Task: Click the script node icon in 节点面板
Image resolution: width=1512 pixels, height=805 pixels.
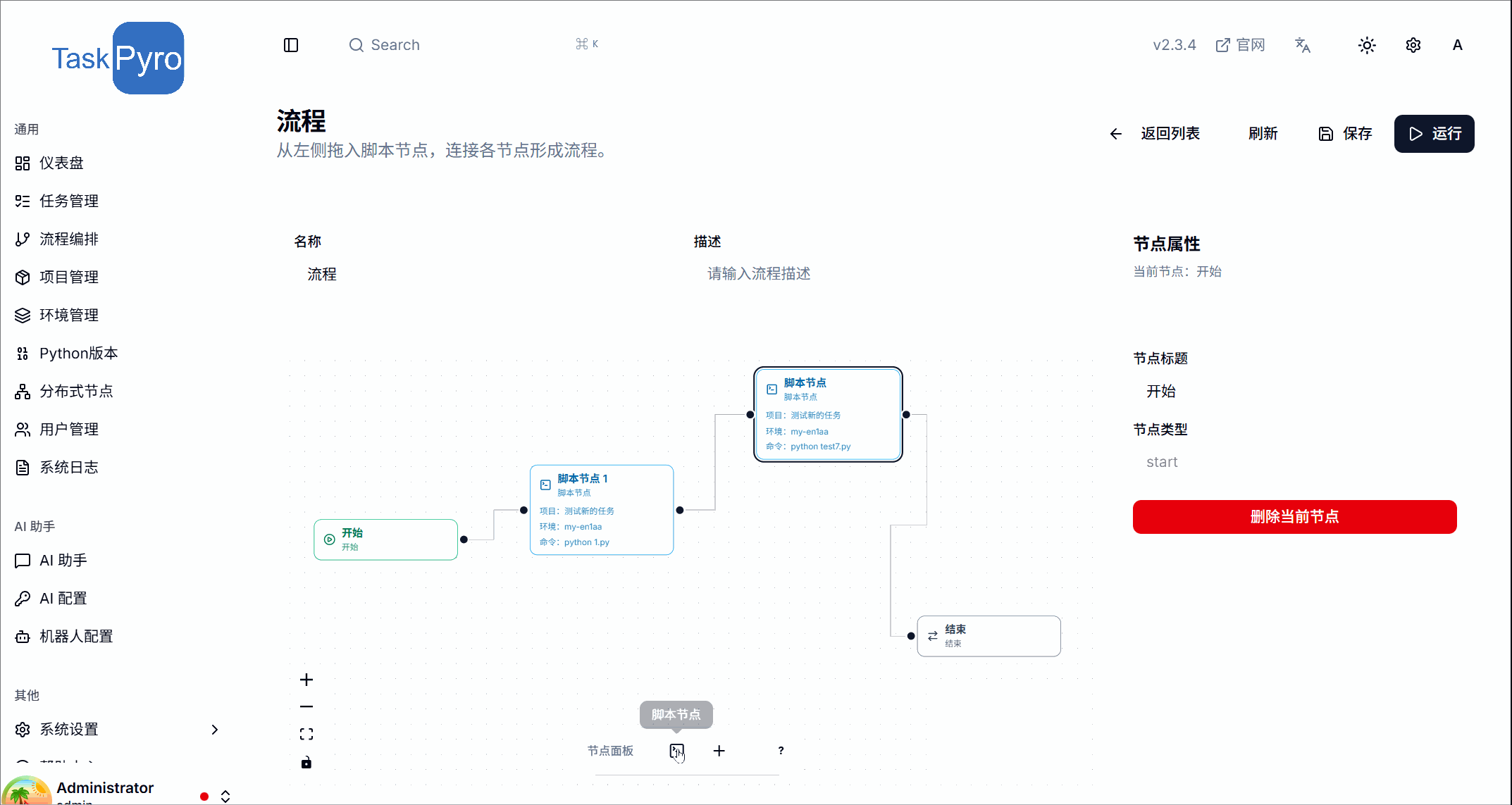Action: tap(677, 751)
